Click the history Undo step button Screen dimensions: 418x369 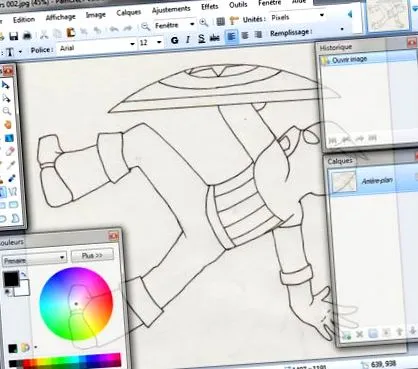click(x=346, y=140)
